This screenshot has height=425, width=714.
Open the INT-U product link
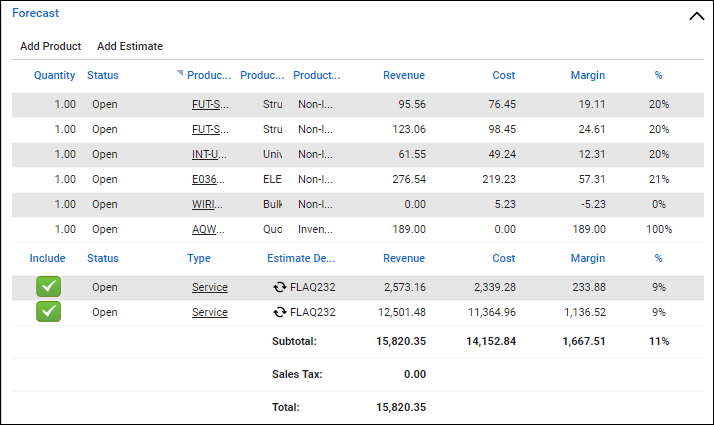click(205, 154)
